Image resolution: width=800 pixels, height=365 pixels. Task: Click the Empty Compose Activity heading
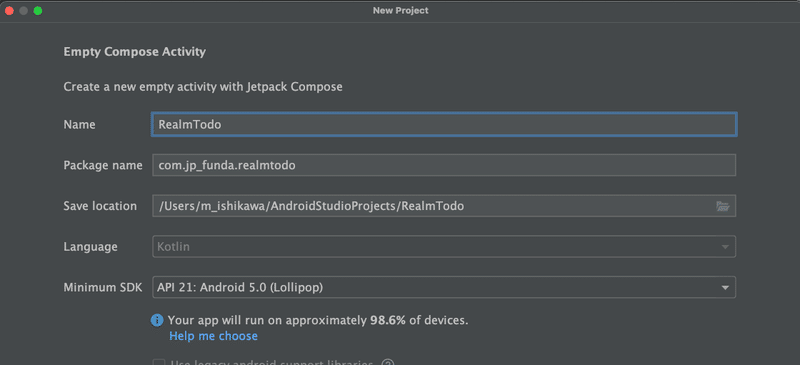pos(135,52)
